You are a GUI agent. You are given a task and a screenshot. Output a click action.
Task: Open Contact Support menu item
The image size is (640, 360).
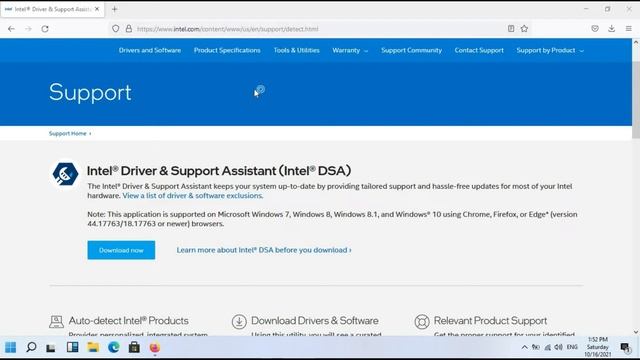click(x=479, y=50)
